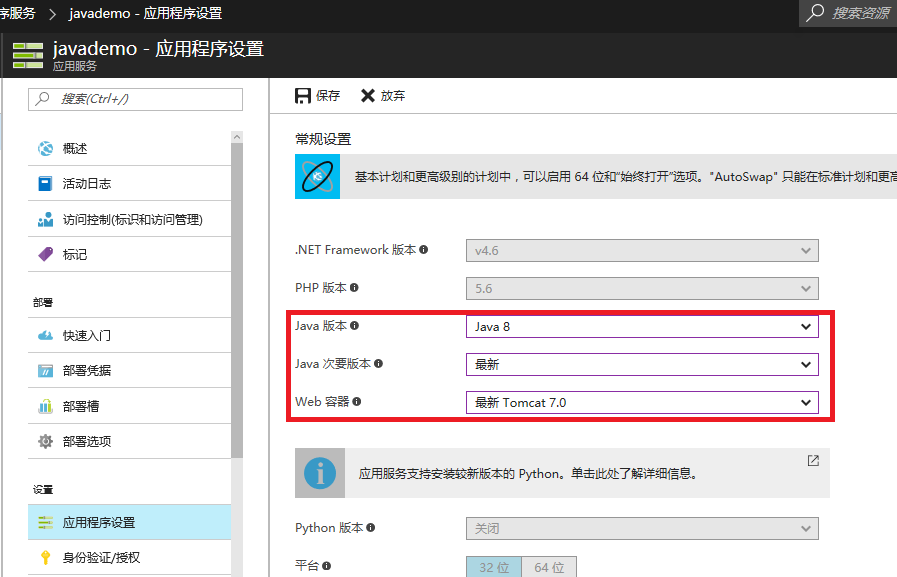This screenshot has width=897, height=577.
Task: Click info icon next to Web 容器
Action: coord(356,401)
